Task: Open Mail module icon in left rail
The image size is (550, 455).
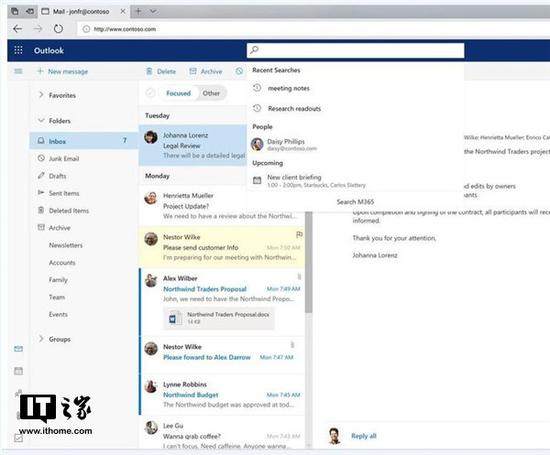Action: click(x=18, y=349)
